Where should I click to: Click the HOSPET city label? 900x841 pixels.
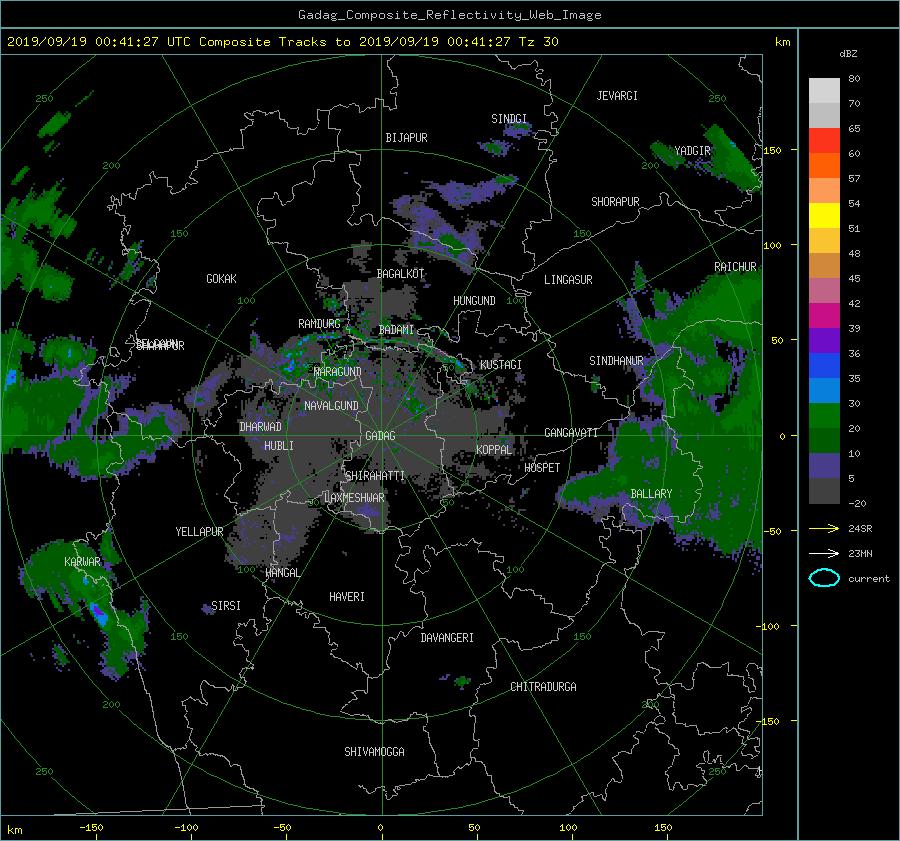542,468
